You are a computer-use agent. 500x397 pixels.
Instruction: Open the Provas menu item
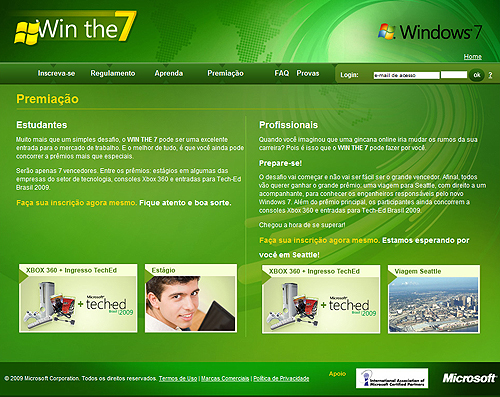308,73
